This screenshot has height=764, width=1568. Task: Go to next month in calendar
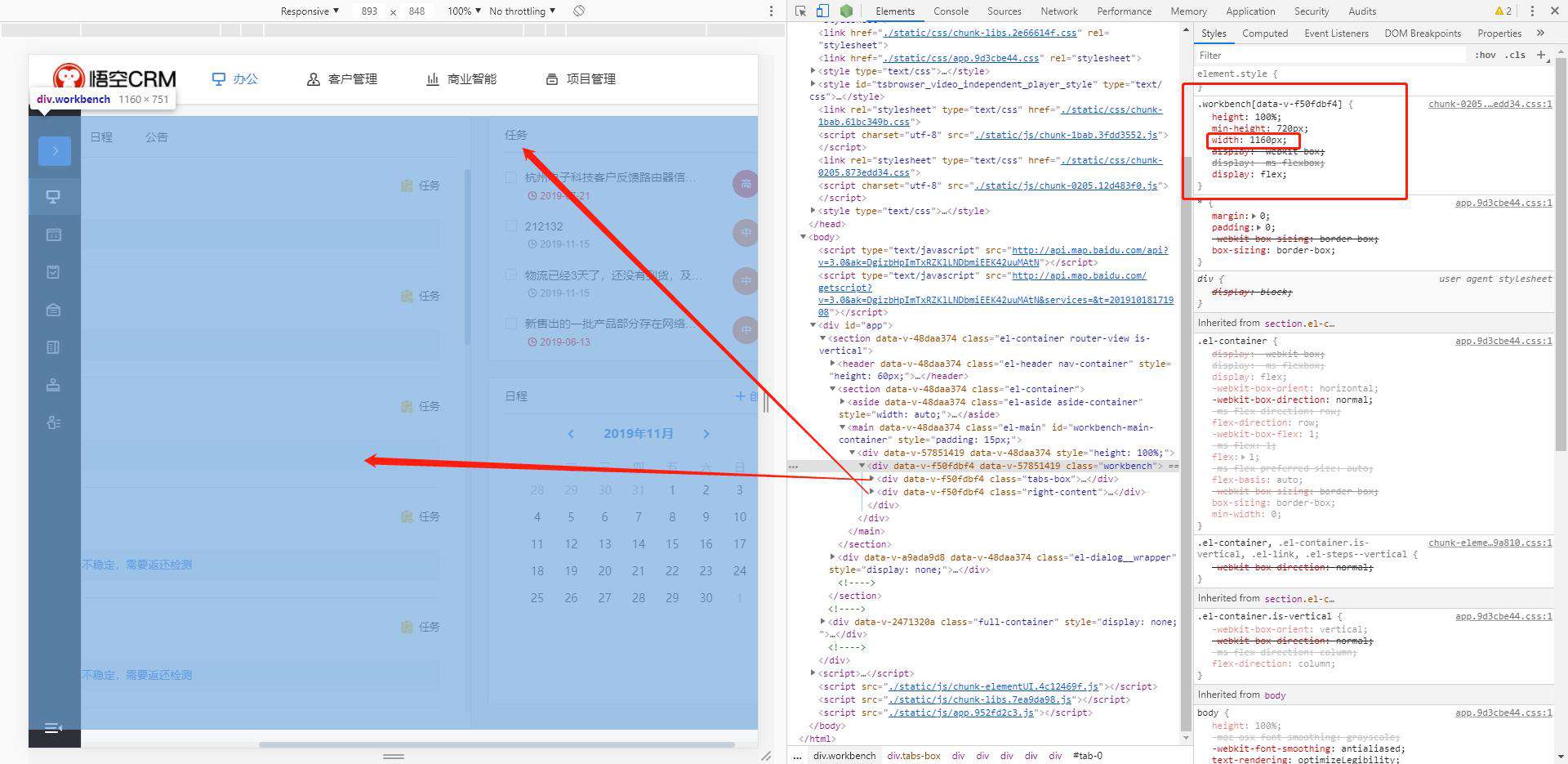pos(706,434)
